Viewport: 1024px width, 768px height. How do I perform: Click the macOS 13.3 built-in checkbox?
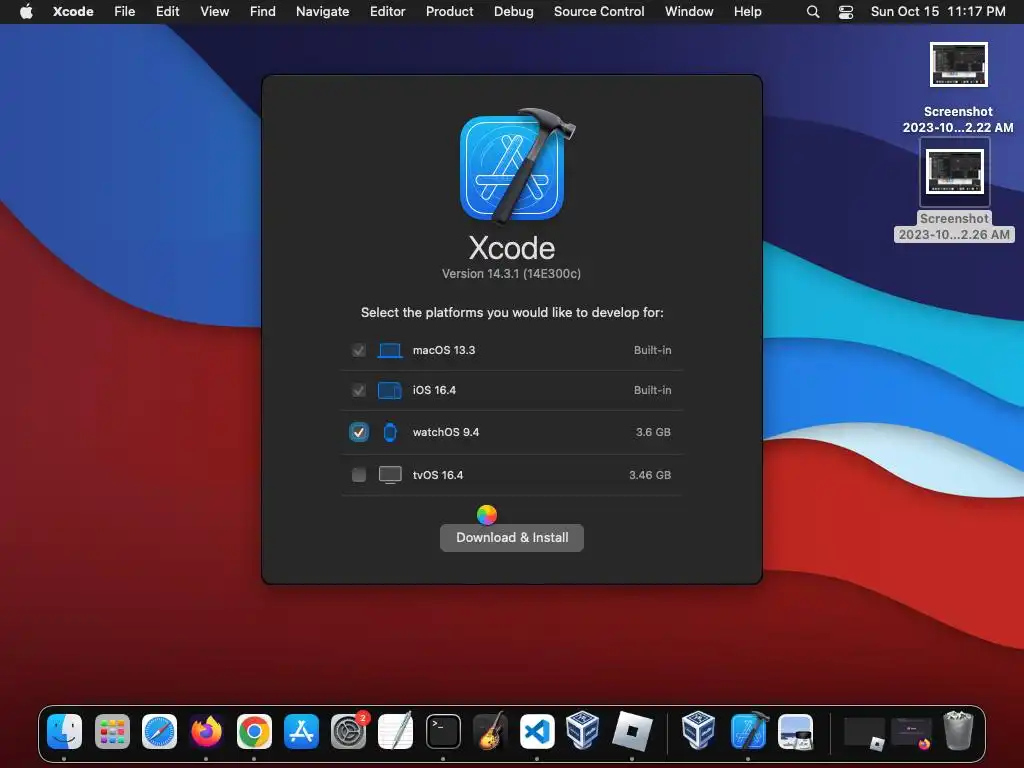359,350
